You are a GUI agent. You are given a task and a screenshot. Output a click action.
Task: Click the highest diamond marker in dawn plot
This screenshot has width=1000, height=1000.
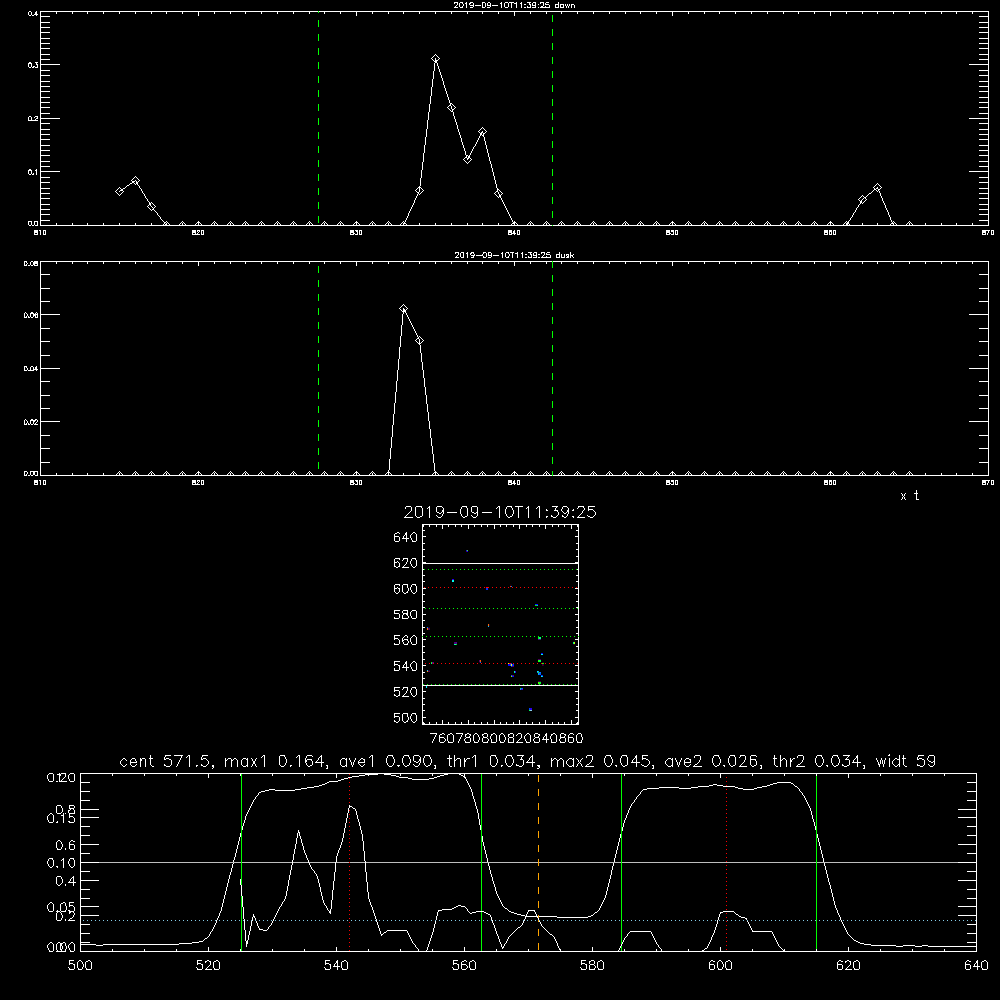[x=436, y=59]
